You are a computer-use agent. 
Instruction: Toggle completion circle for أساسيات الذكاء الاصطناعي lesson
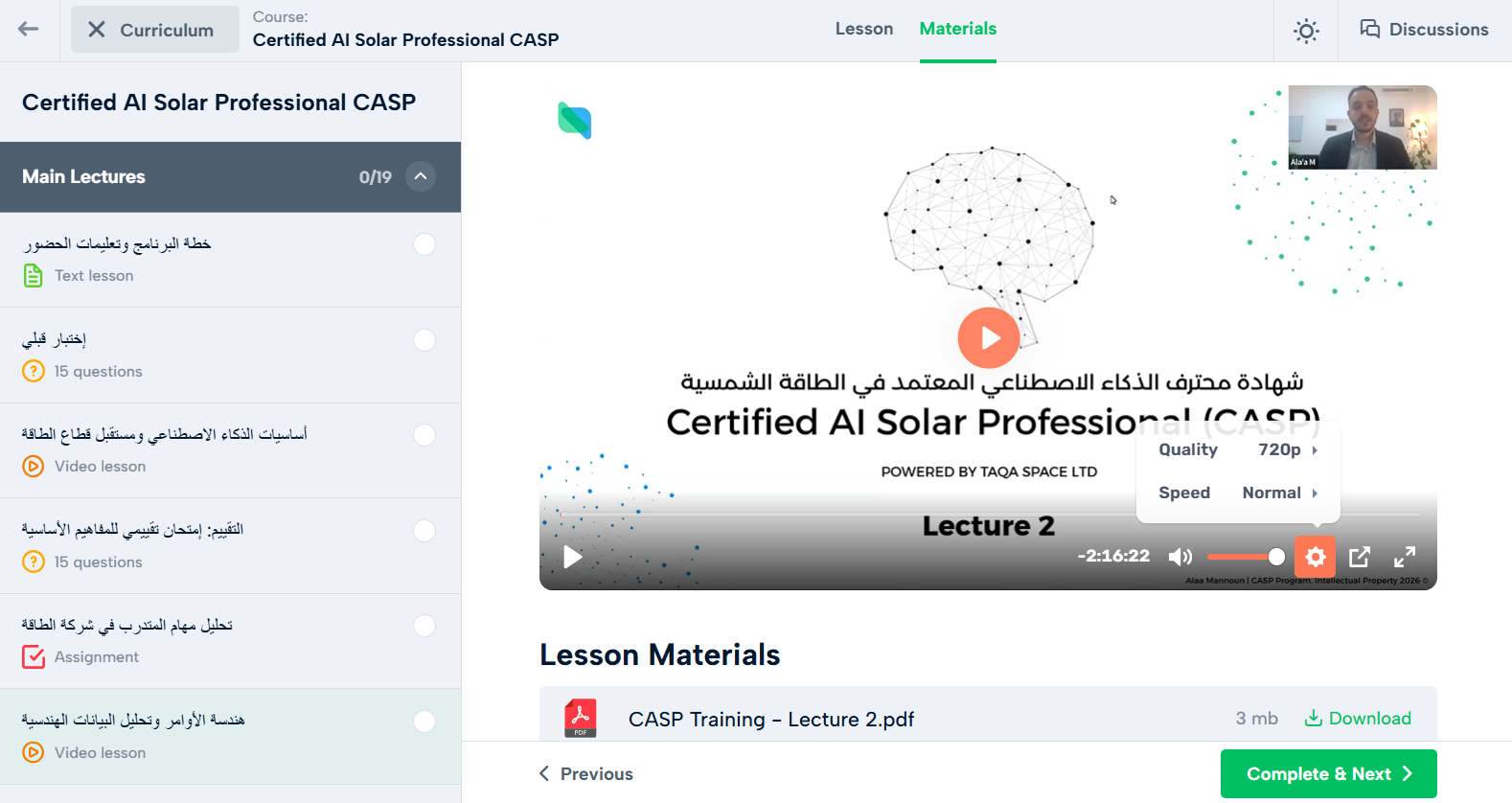(x=424, y=435)
